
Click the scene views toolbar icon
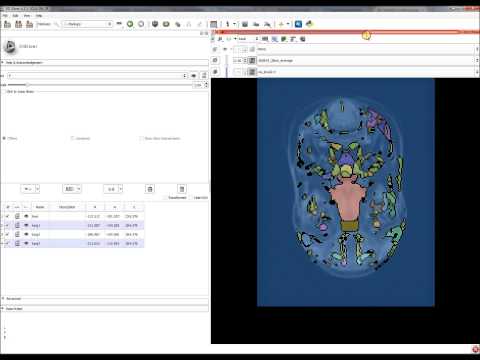pos(256,24)
